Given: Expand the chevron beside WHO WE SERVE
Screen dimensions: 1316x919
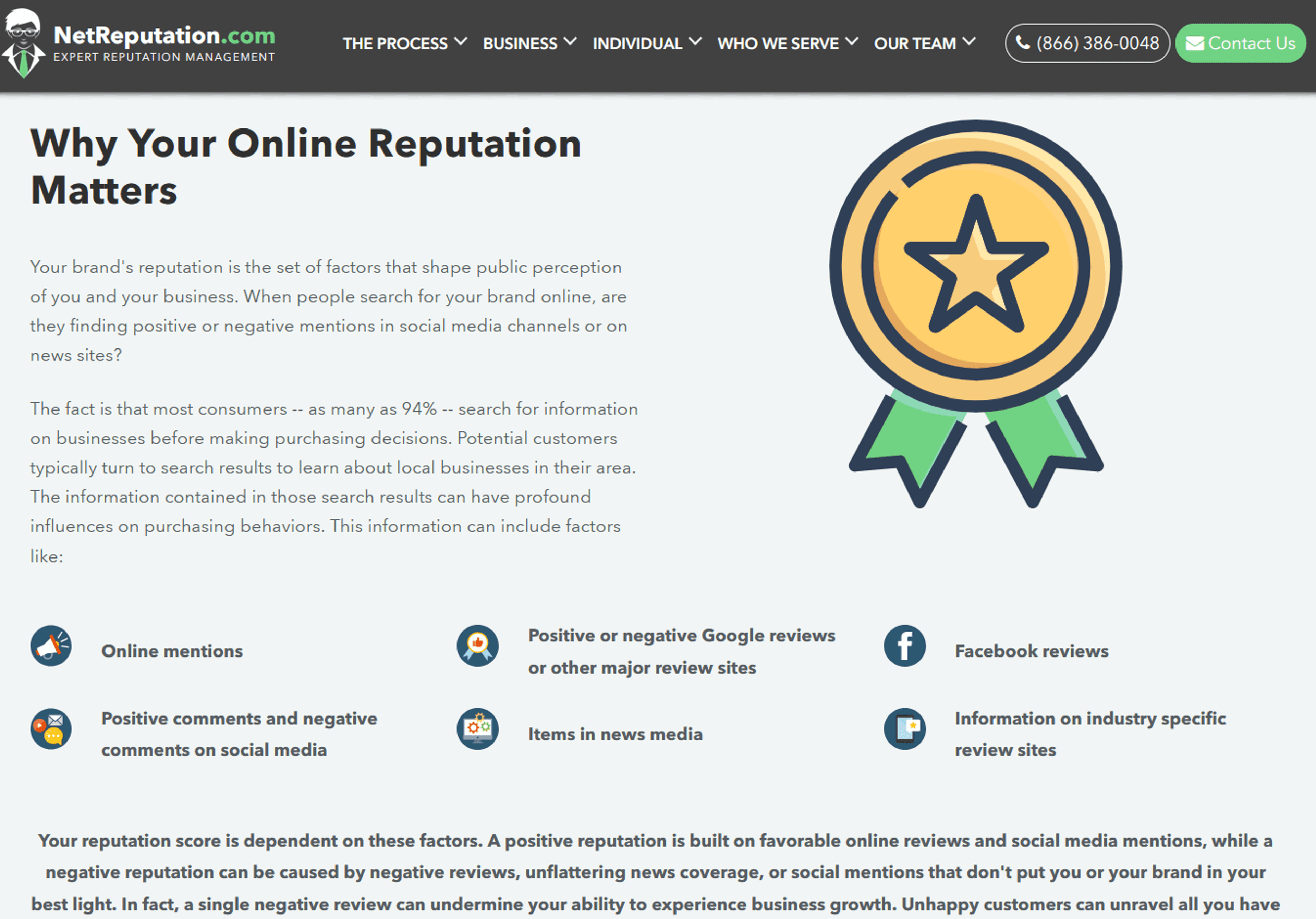Looking at the screenshot, I should (x=852, y=42).
